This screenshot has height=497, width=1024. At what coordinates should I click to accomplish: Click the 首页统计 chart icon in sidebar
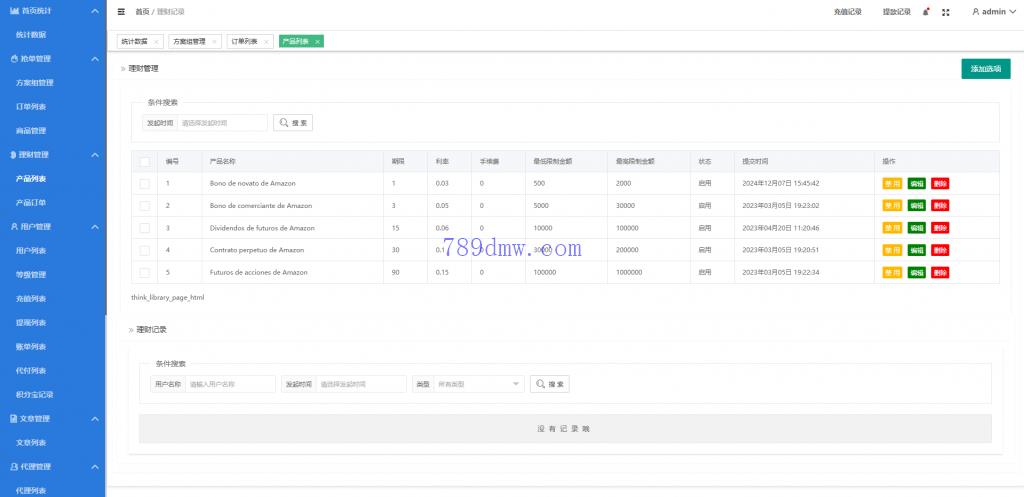(14, 10)
